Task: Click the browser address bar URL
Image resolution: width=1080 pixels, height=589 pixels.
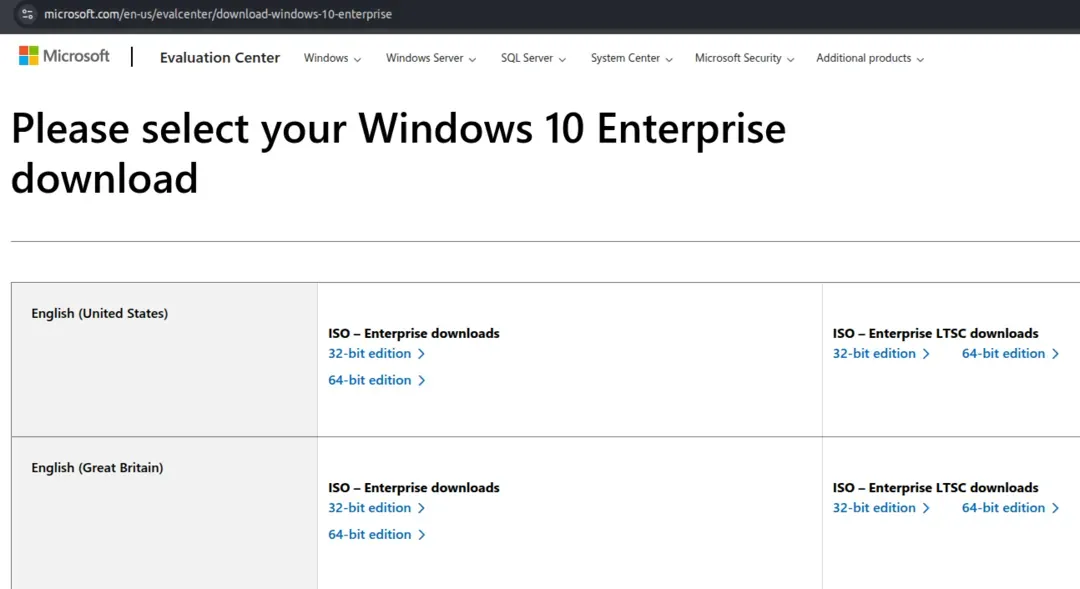Action: point(218,14)
